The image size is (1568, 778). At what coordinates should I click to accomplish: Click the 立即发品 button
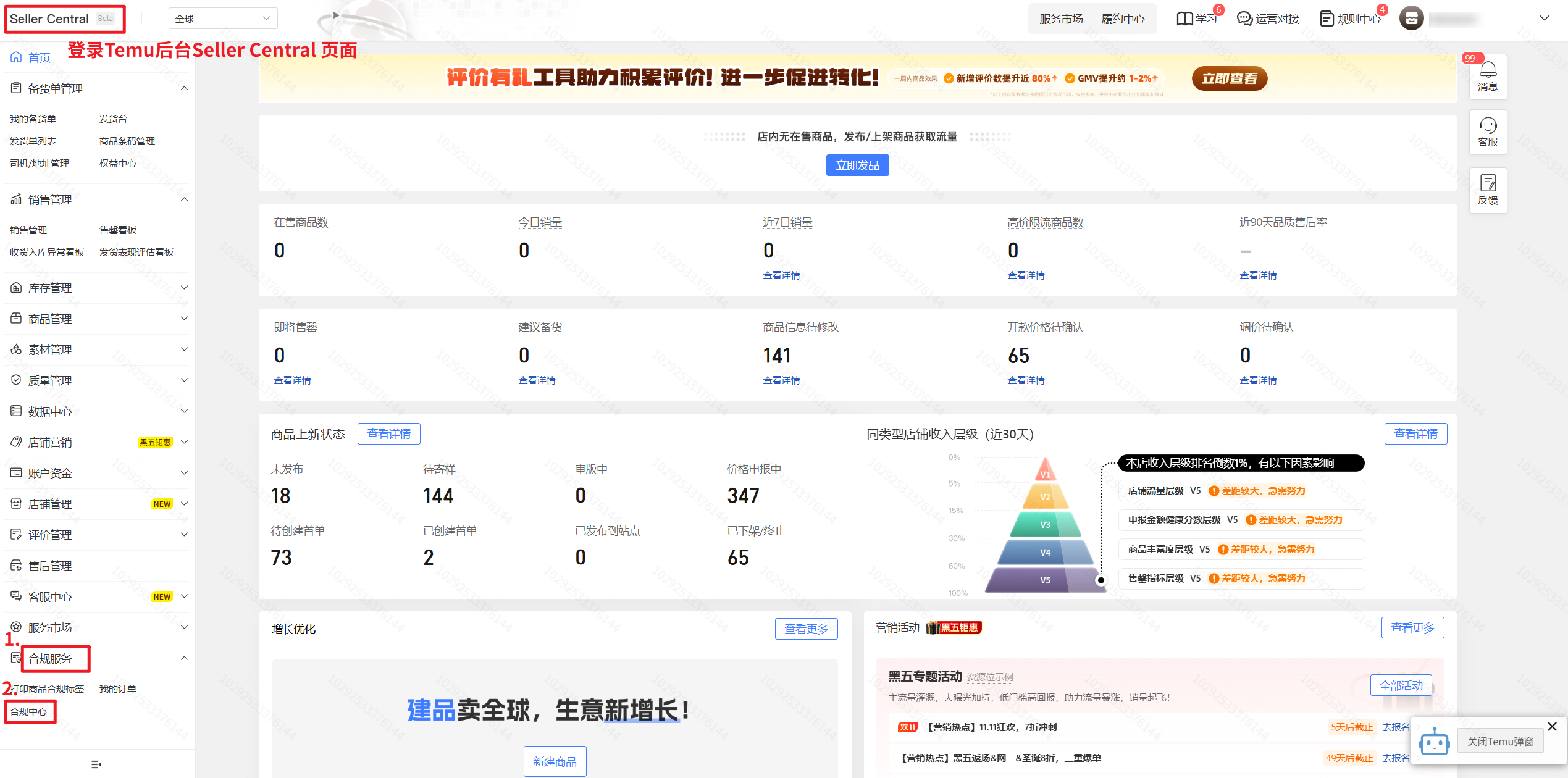point(857,165)
